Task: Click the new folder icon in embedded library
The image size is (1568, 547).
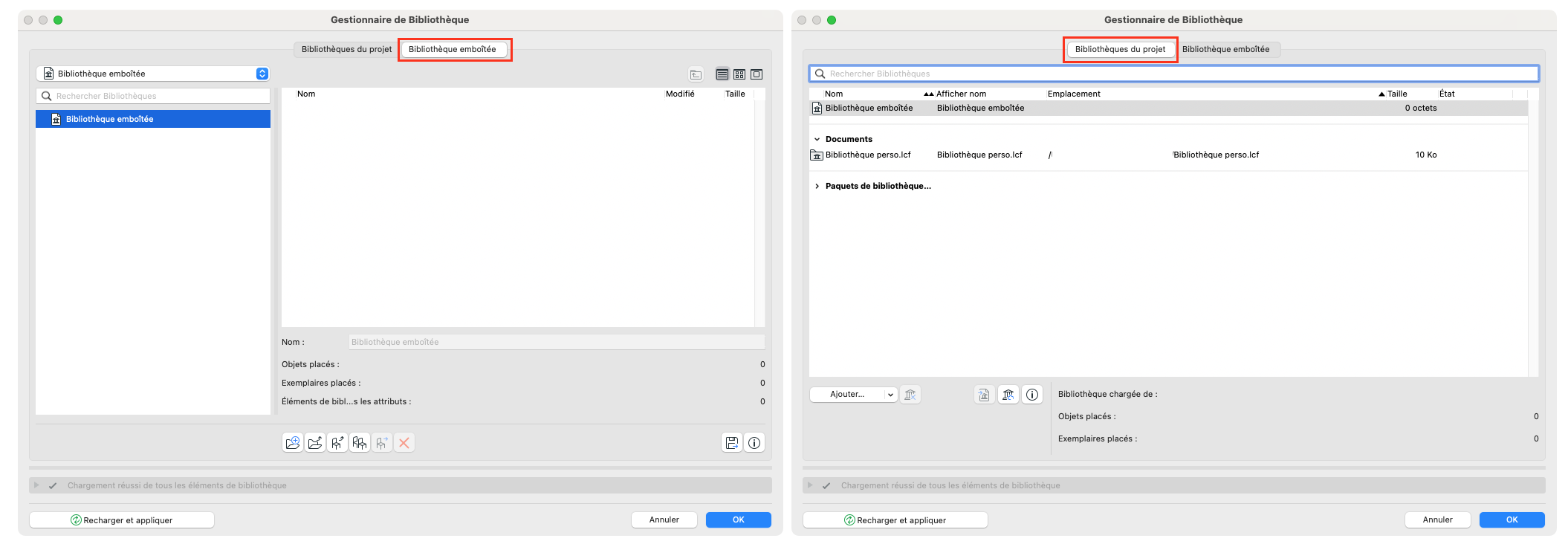Action: [293, 443]
